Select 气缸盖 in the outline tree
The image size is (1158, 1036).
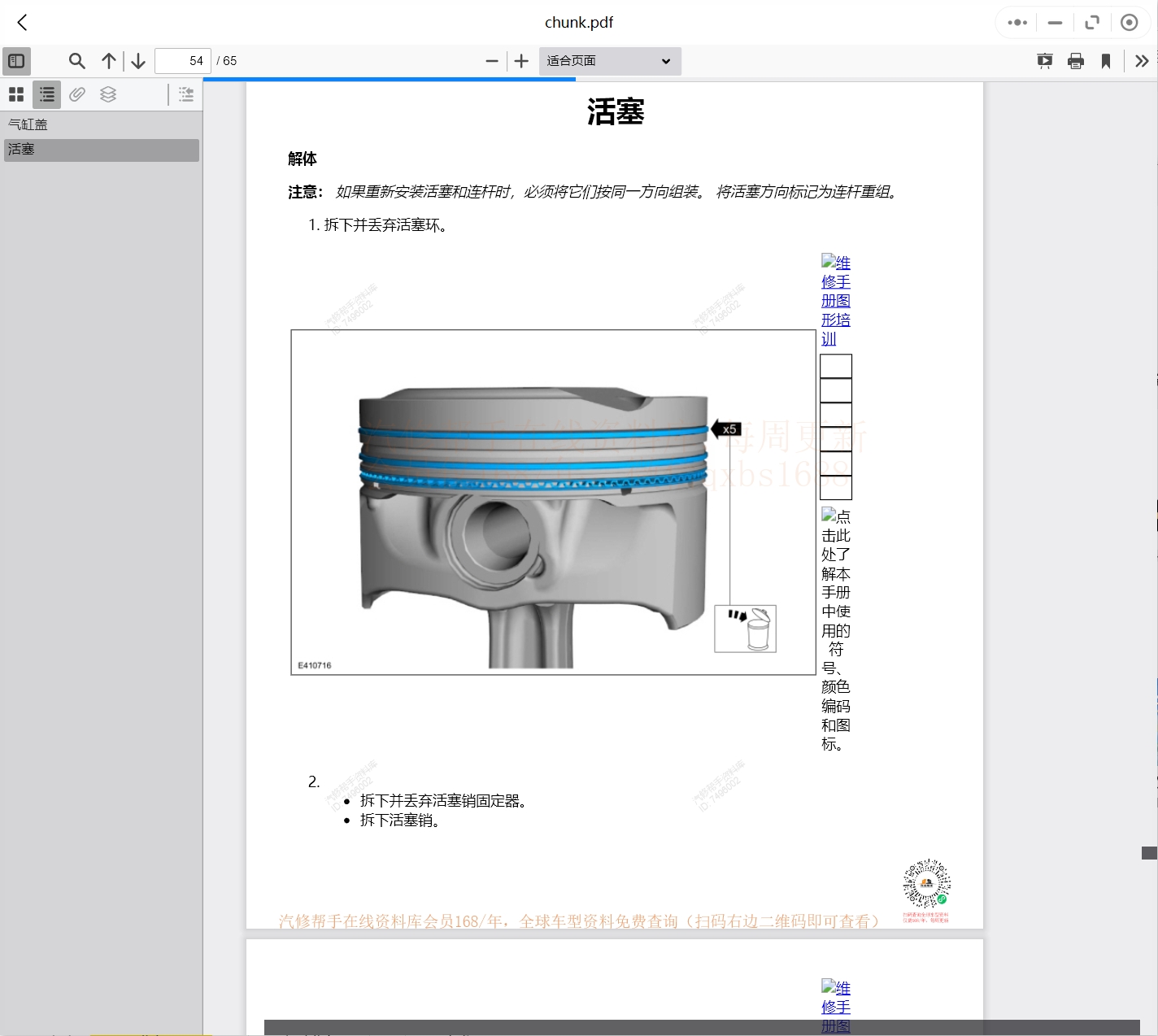point(28,124)
